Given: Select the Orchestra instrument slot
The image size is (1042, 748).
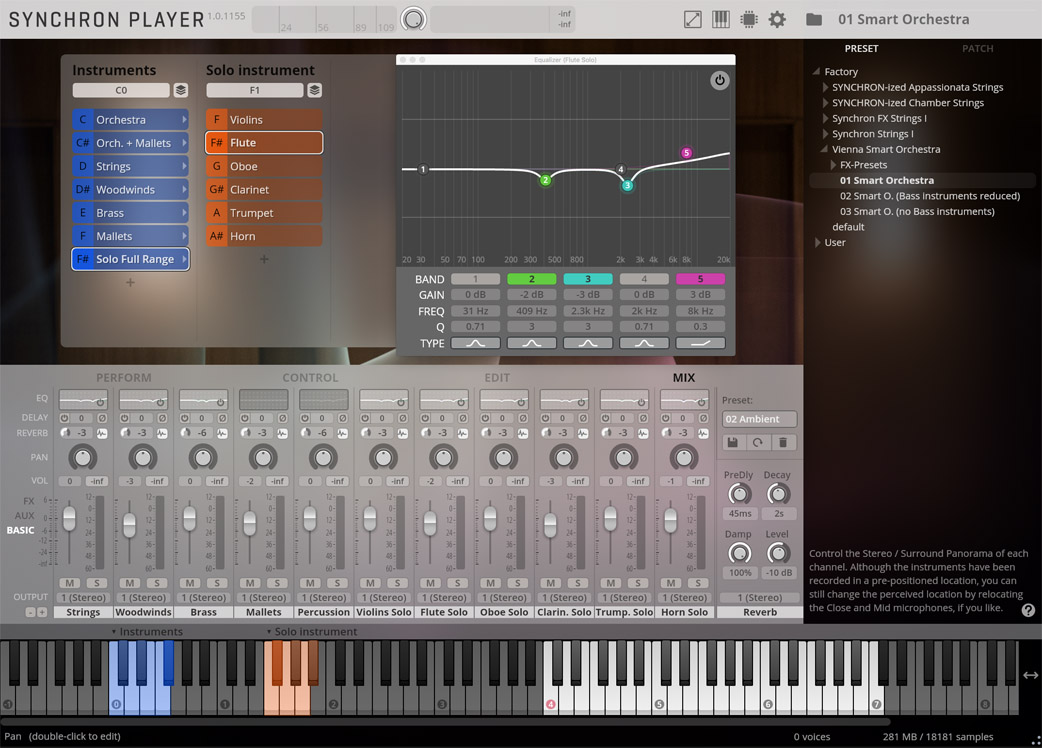Looking at the screenshot, I should [x=130, y=120].
